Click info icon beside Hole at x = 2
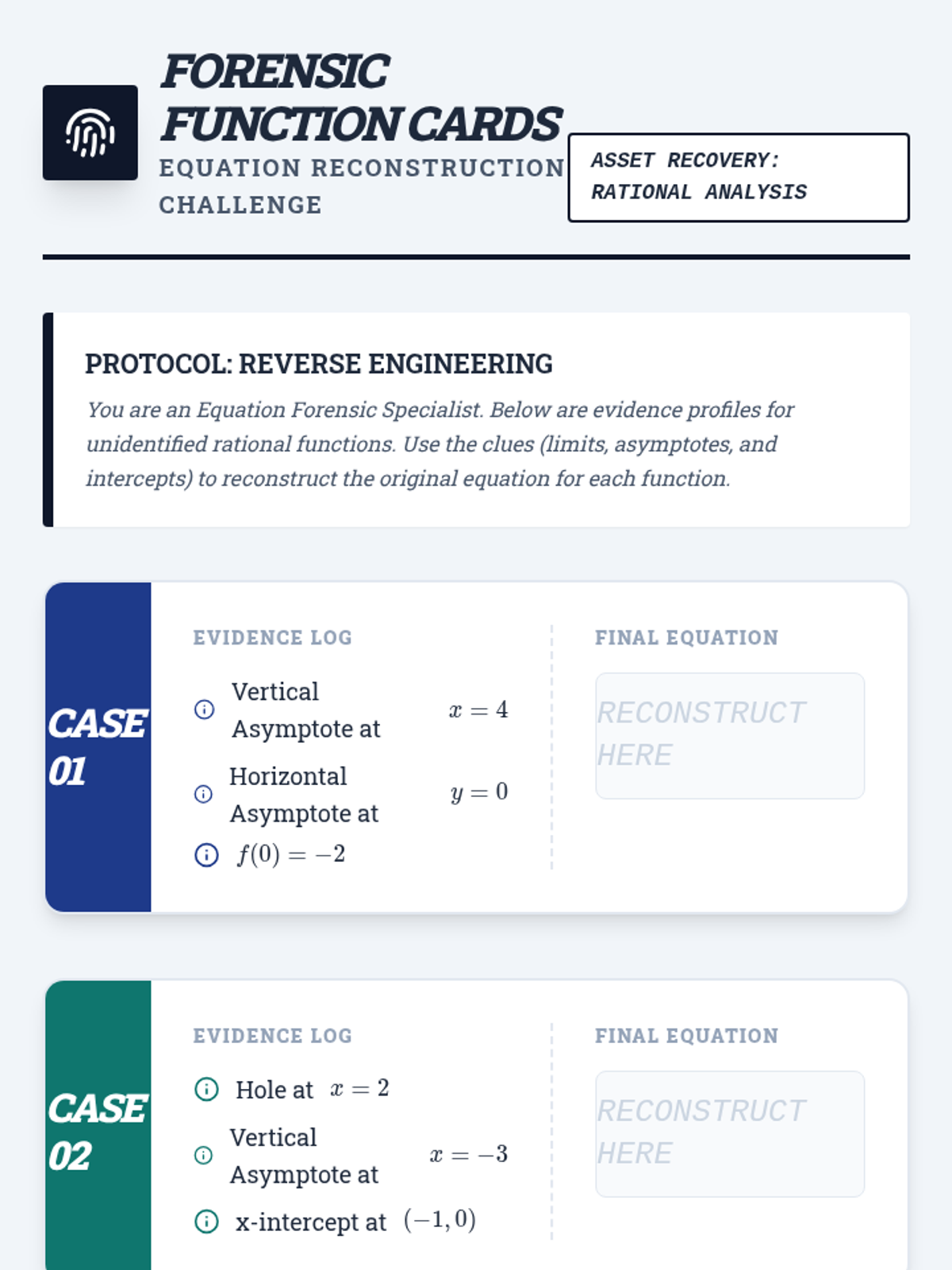Viewport: 952px width, 1270px height. pyautogui.click(x=206, y=1089)
